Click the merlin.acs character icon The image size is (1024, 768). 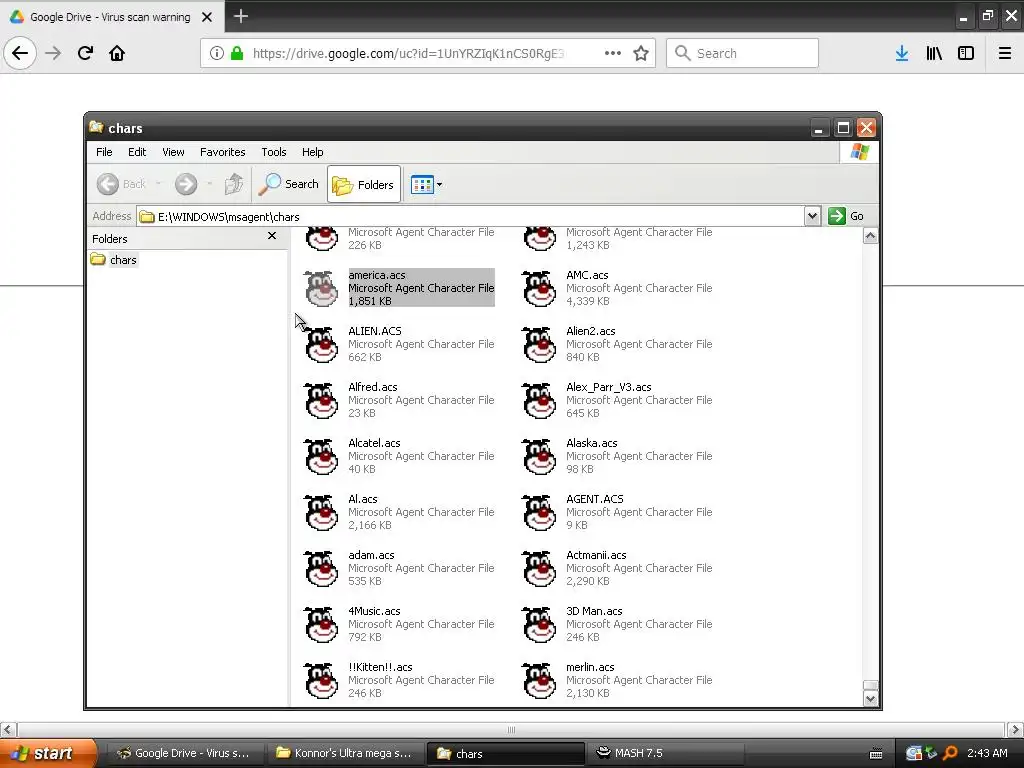coord(539,681)
